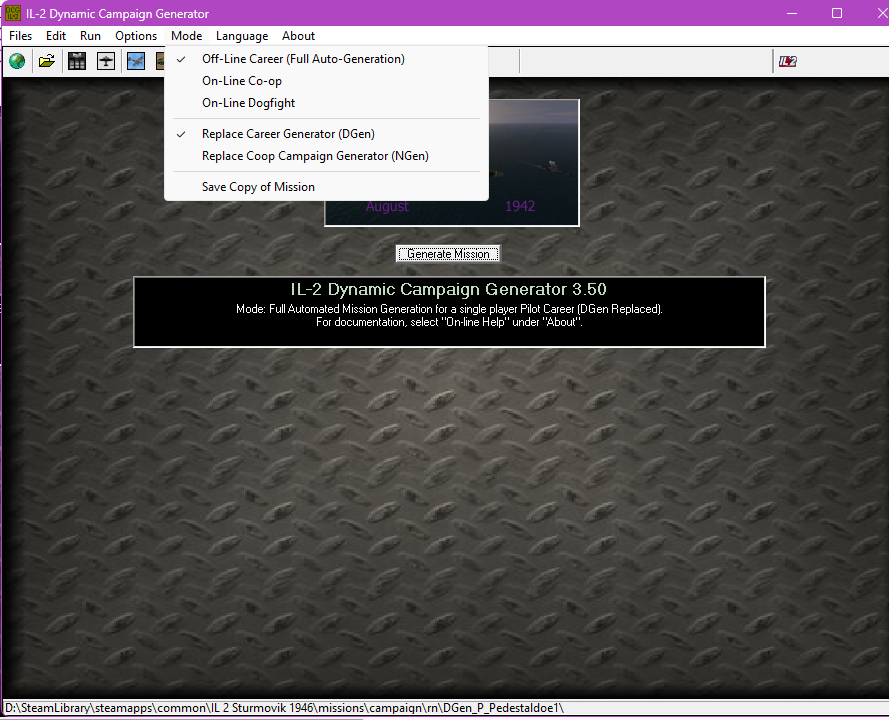
Task: Click the red IL-2 logo icon
Action: [x=788, y=61]
